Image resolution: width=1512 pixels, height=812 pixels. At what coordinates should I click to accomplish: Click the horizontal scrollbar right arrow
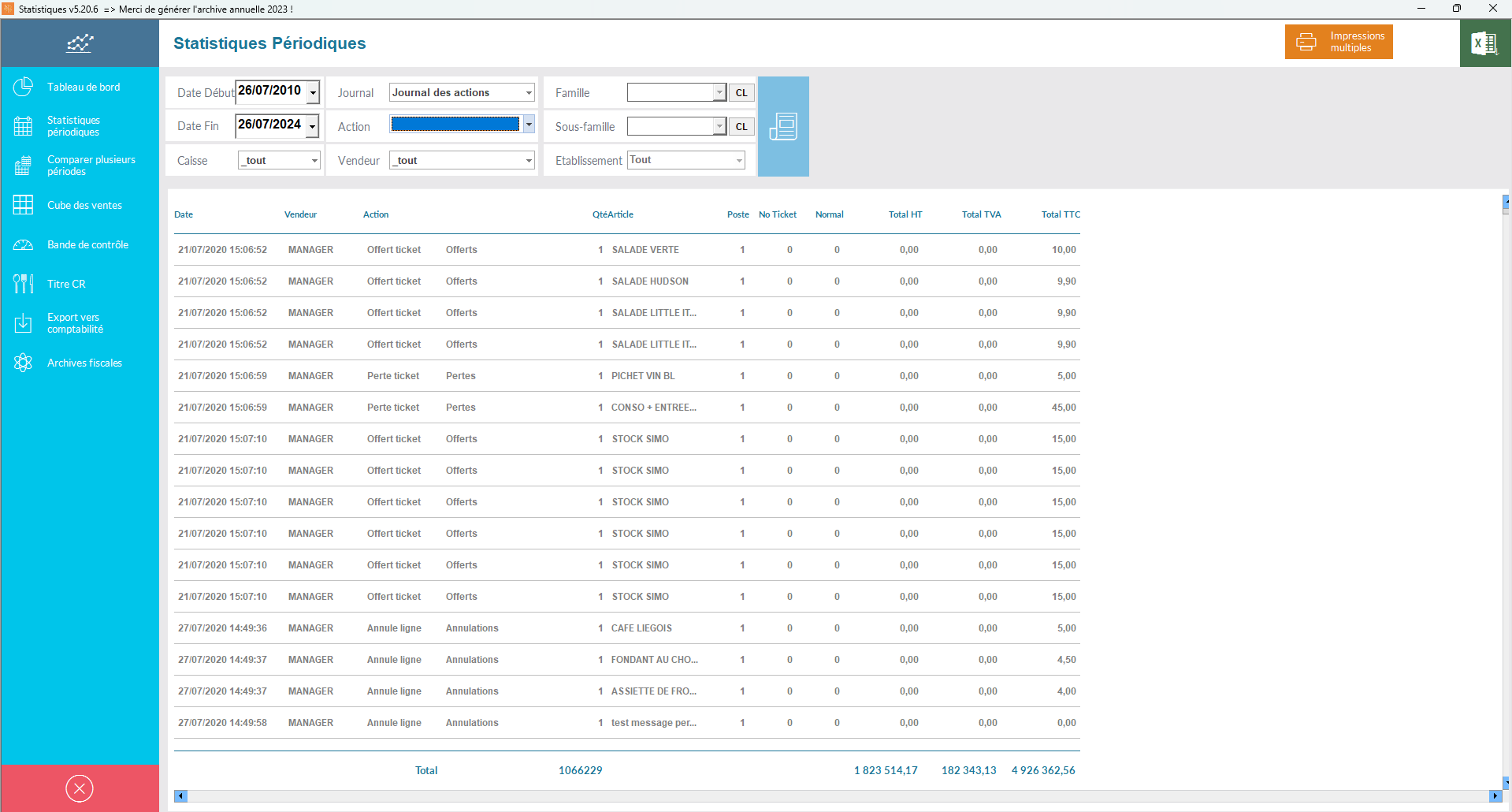(x=1495, y=796)
